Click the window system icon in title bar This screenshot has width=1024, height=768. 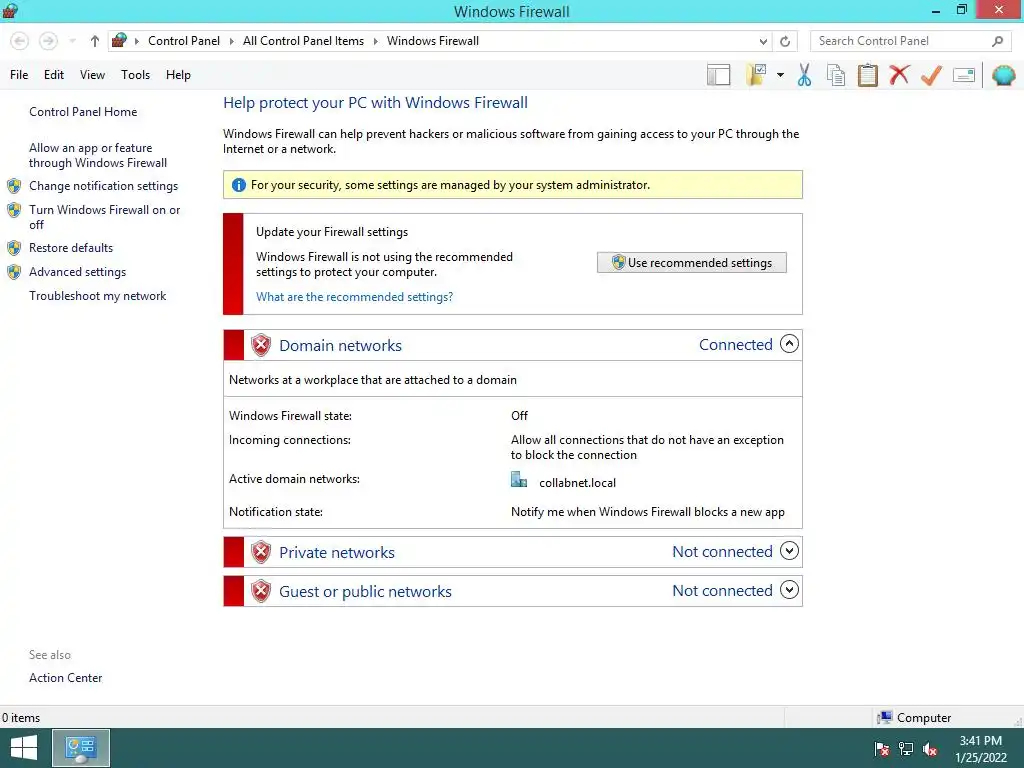pos(10,10)
